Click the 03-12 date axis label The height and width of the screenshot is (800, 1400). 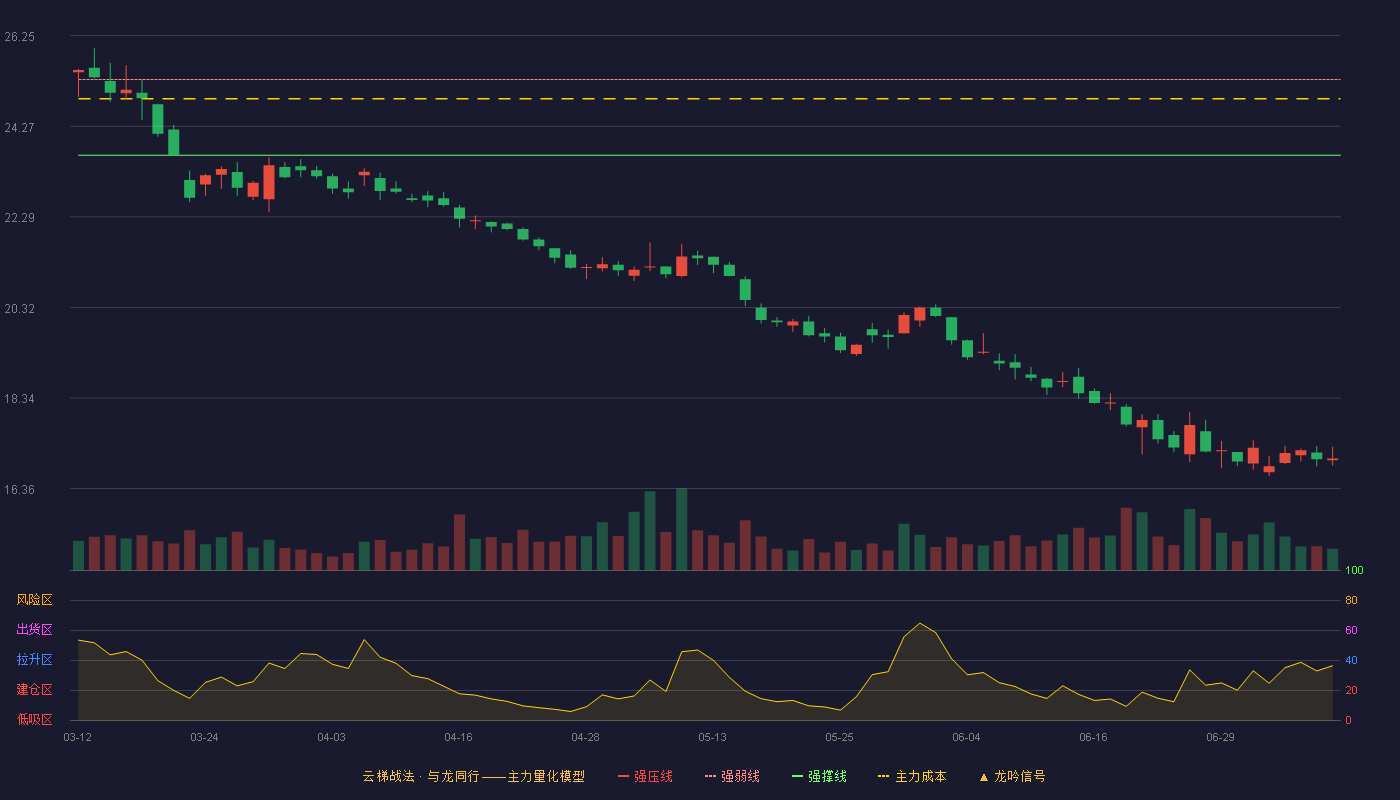pyautogui.click(x=78, y=737)
